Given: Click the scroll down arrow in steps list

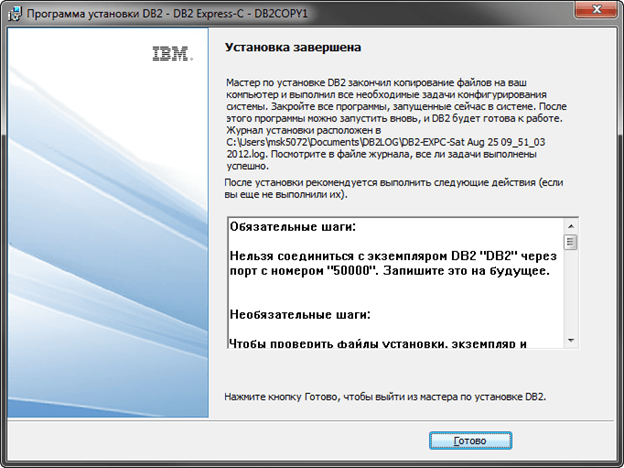Looking at the screenshot, I should (x=571, y=340).
